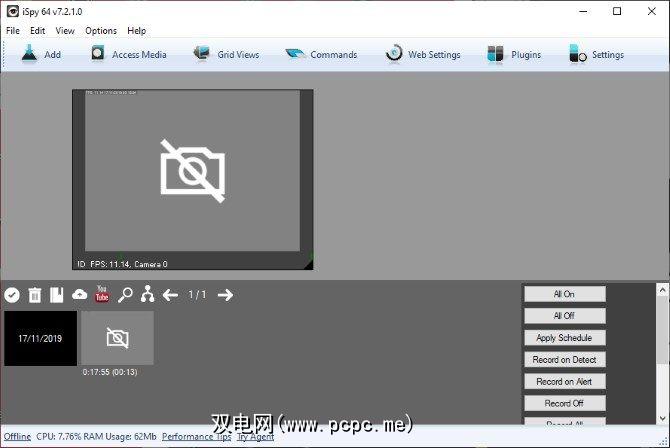Click the cloud upload icon
Image resolution: width=670 pixels, height=448 pixels.
point(79,295)
